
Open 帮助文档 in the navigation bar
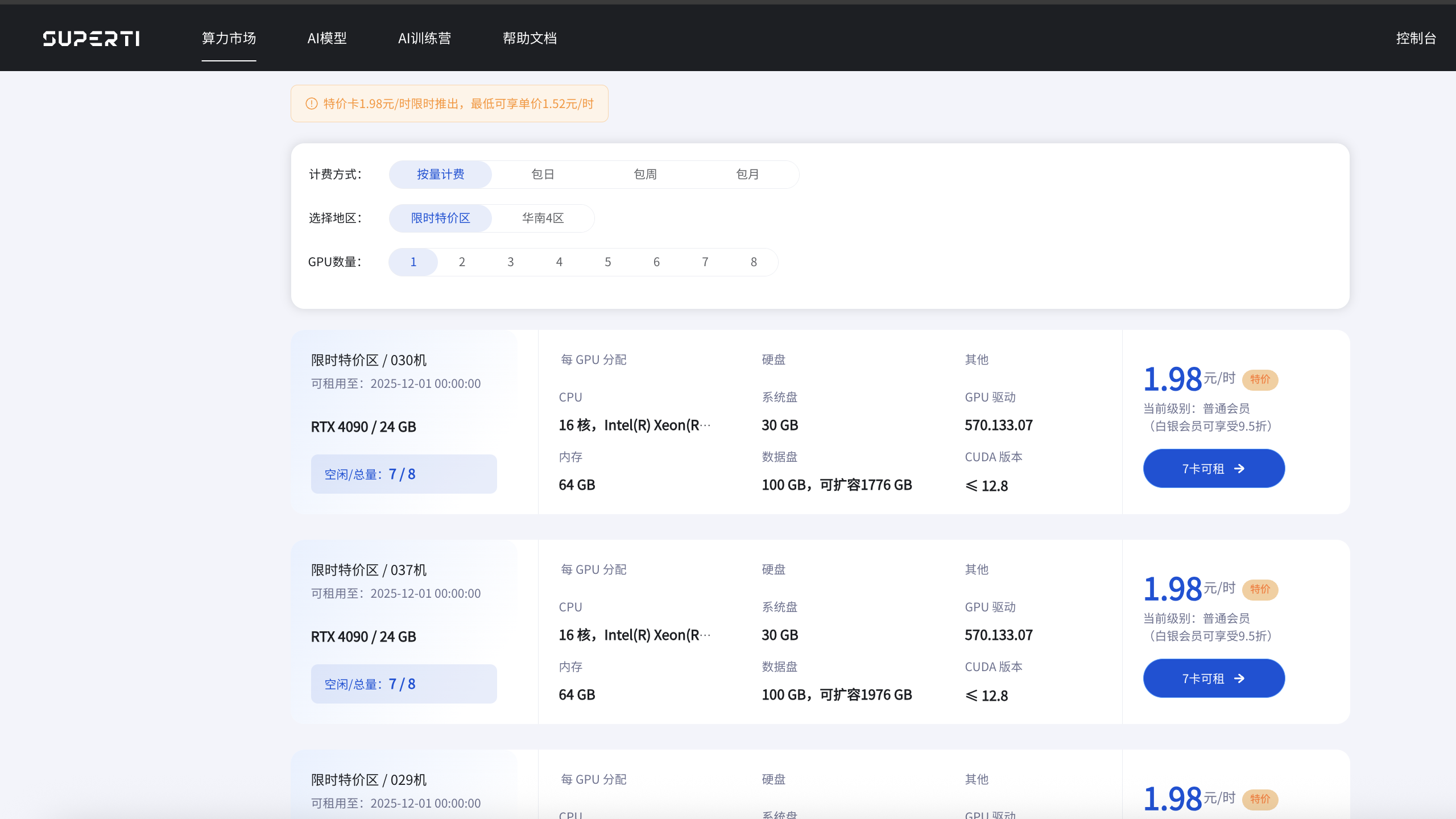530,38
